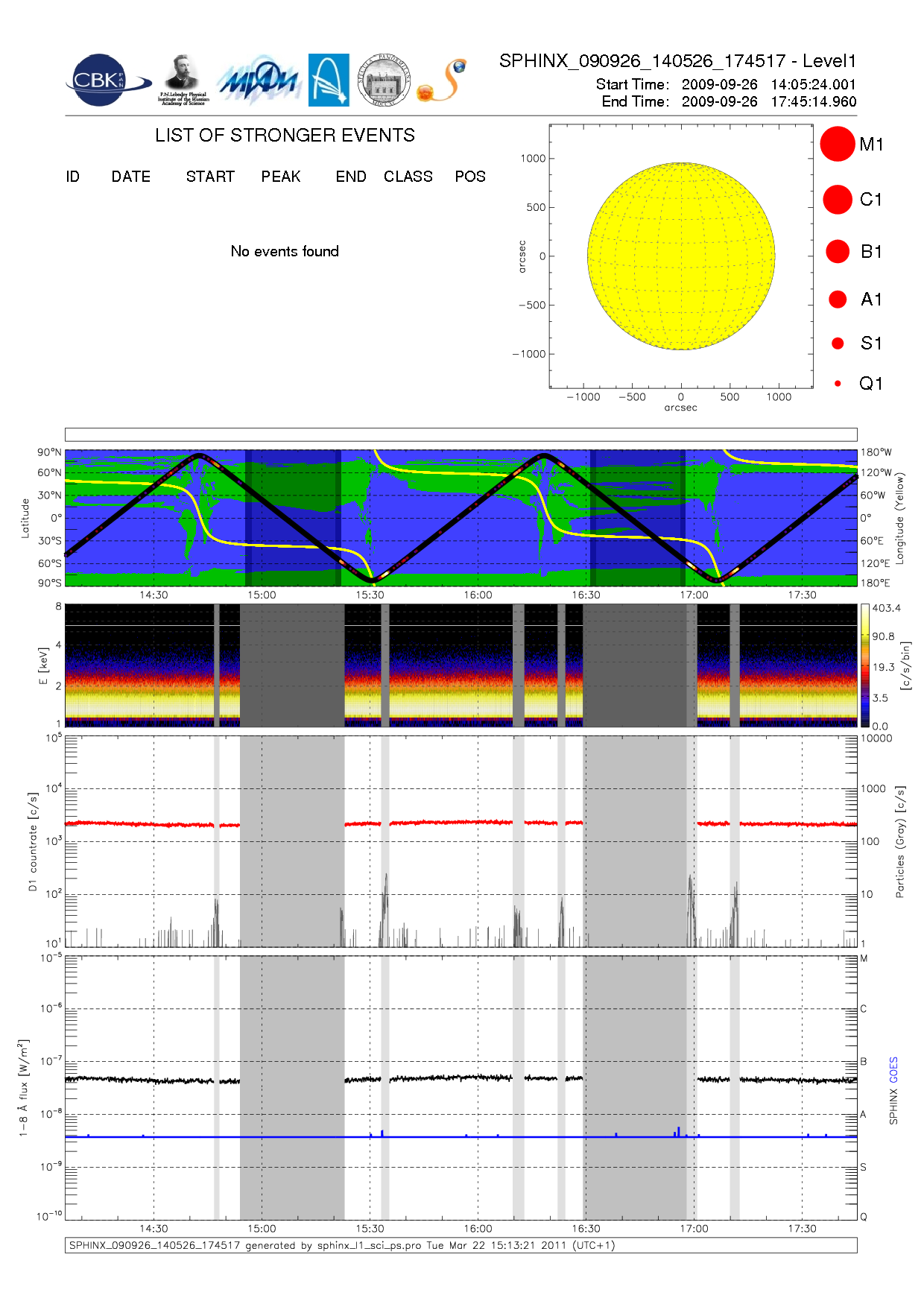Click the START column header
The image size is (924, 1307).
pos(210,177)
